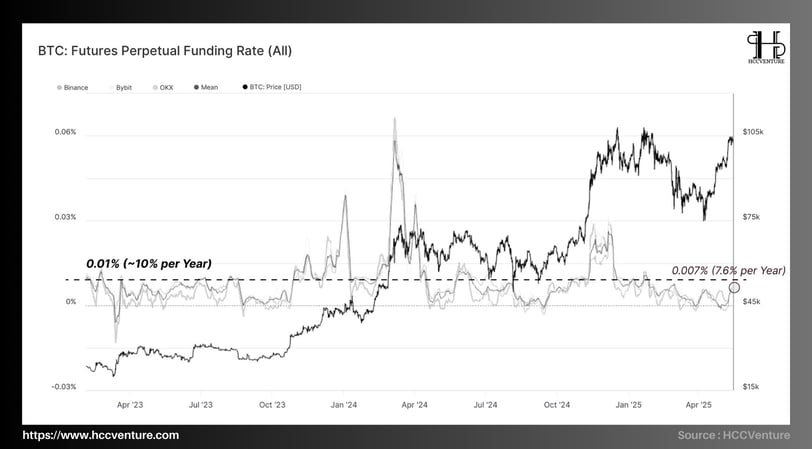Select the Jan '24 x-axis label
The height and width of the screenshot is (449, 812).
pos(344,405)
